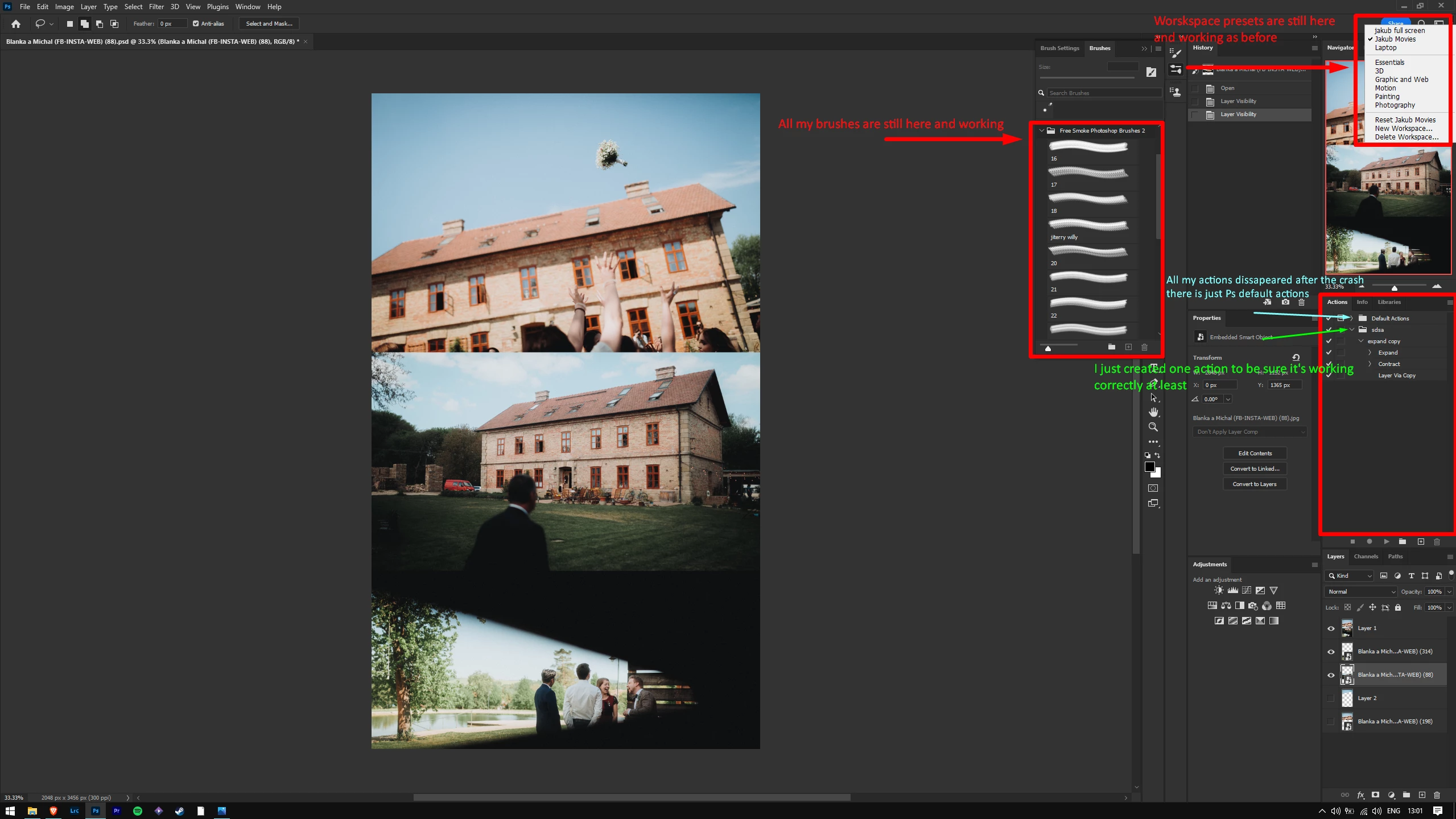Select the Zoom tool in toolbar
This screenshot has height=819, width=1456.
click(1153, 427)
